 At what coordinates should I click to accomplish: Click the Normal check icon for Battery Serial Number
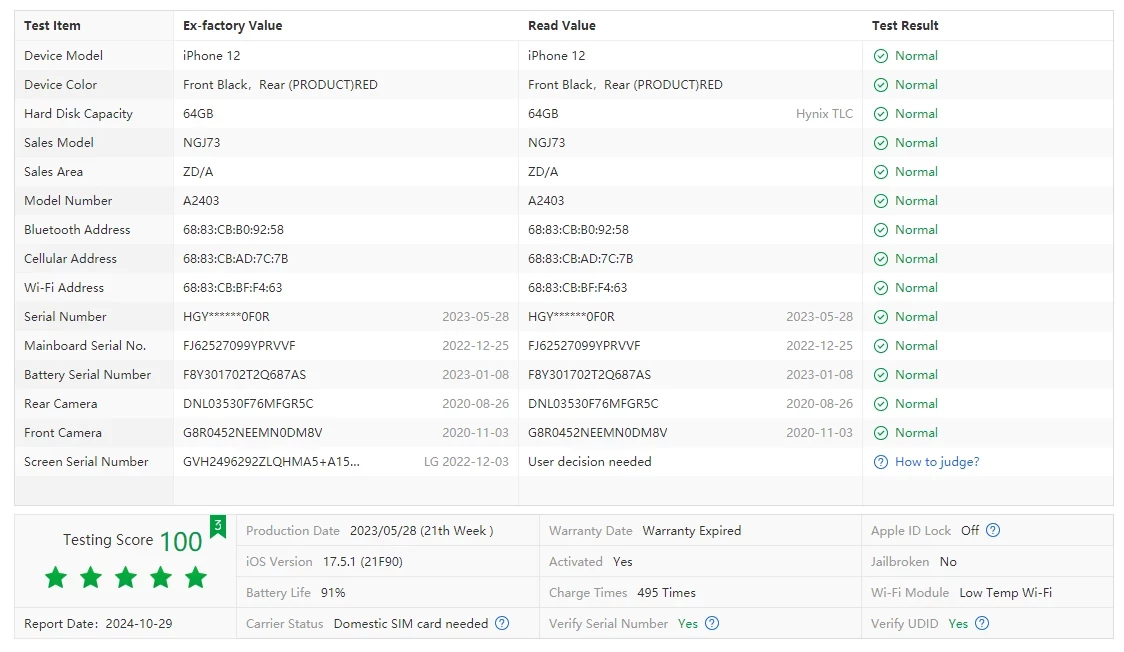(880, 375)
